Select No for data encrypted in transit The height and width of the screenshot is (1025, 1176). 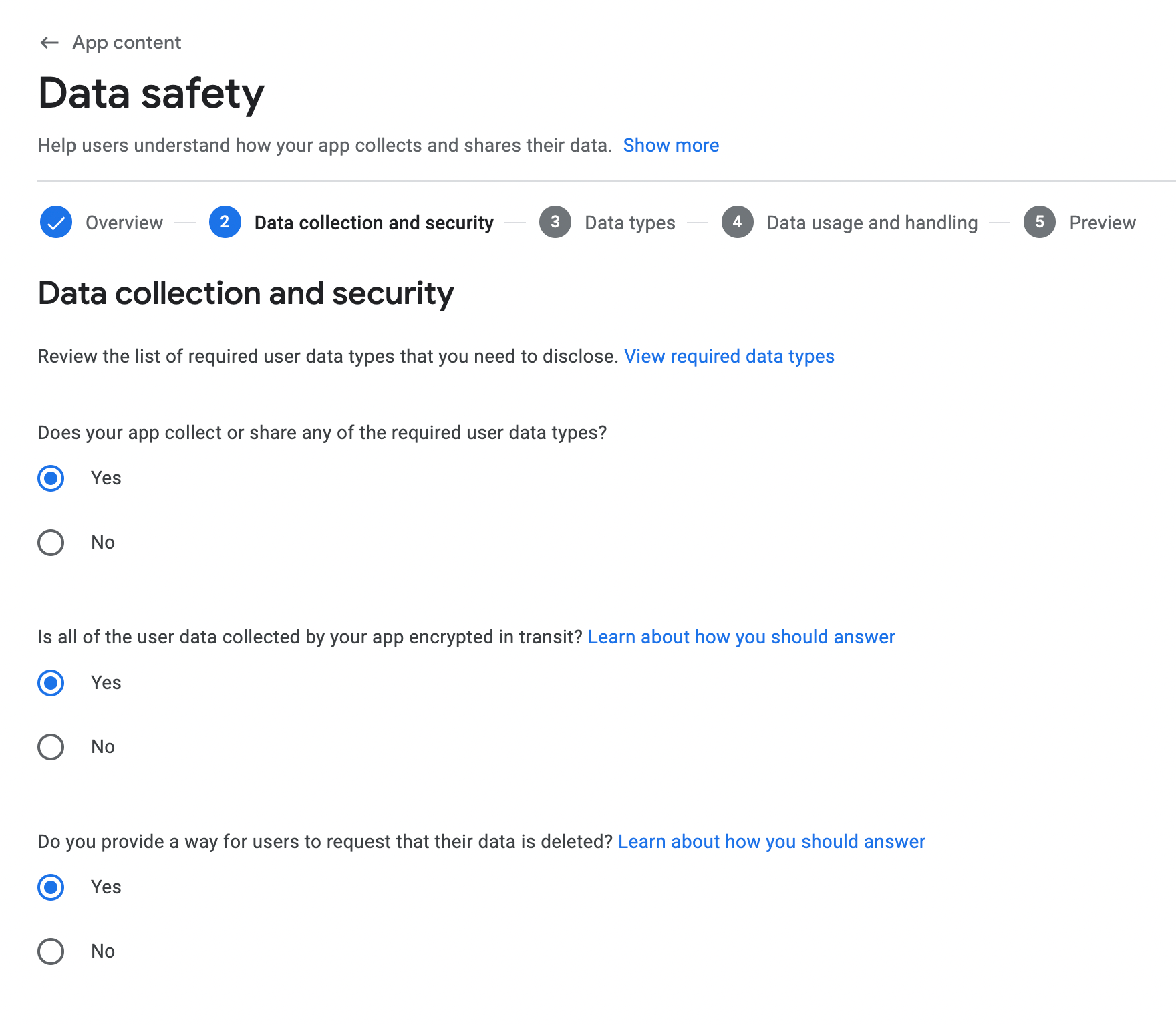click(50, 746)
